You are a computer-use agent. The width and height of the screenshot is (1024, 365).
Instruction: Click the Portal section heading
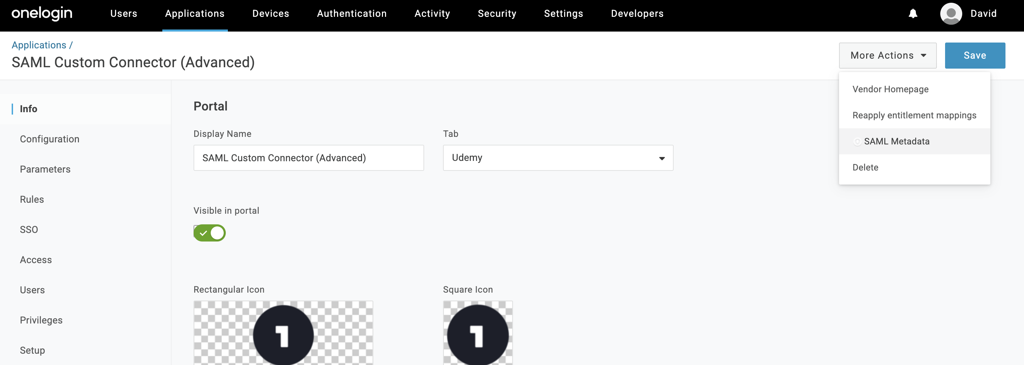pos(210,106)
